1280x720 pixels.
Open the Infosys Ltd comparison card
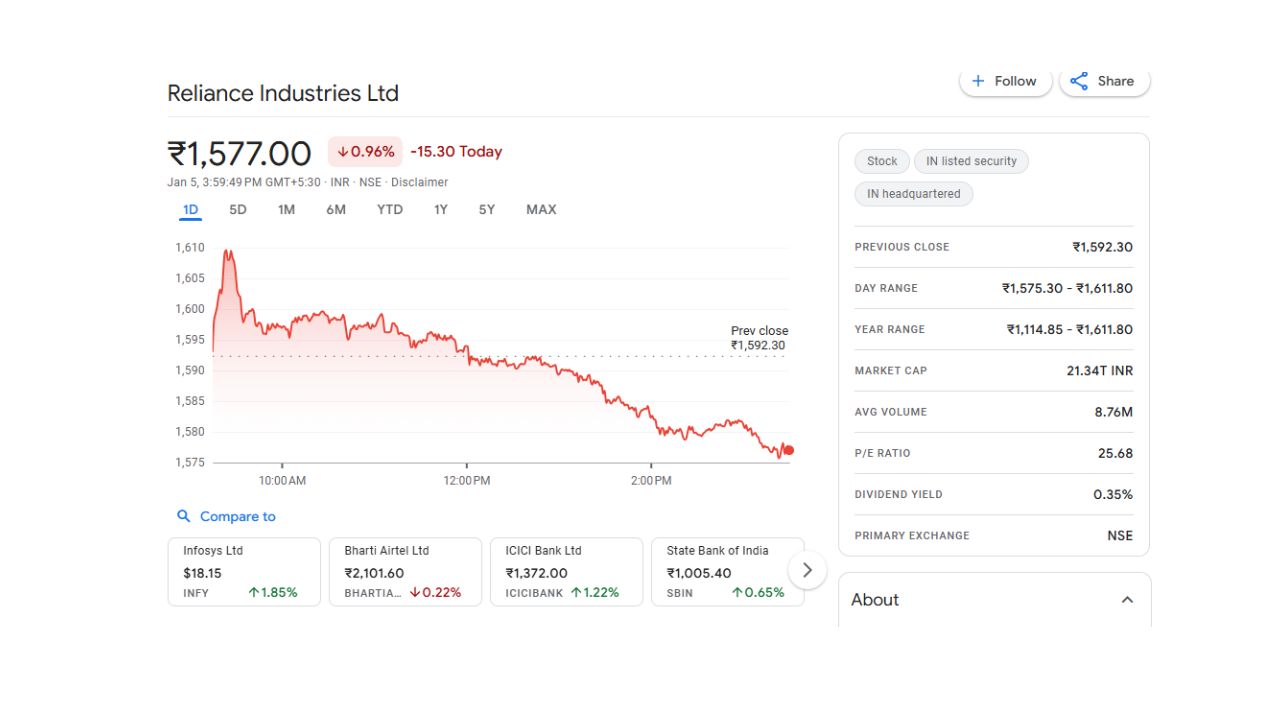(x=244, y=571)
